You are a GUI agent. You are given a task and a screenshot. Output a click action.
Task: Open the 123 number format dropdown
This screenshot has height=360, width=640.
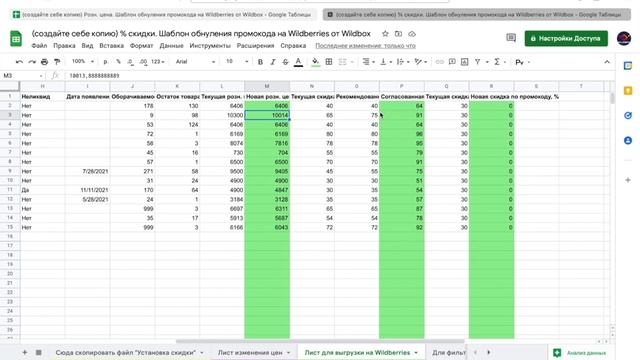(x=158, y=62)
